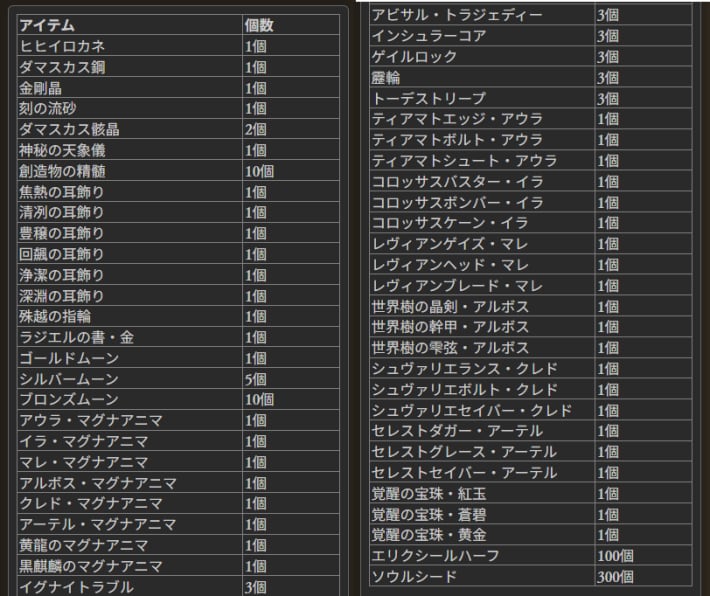Viewport: 710px width, 596px height.
Task: Select the 金剛晶 row name
Action: coord(40,88)
